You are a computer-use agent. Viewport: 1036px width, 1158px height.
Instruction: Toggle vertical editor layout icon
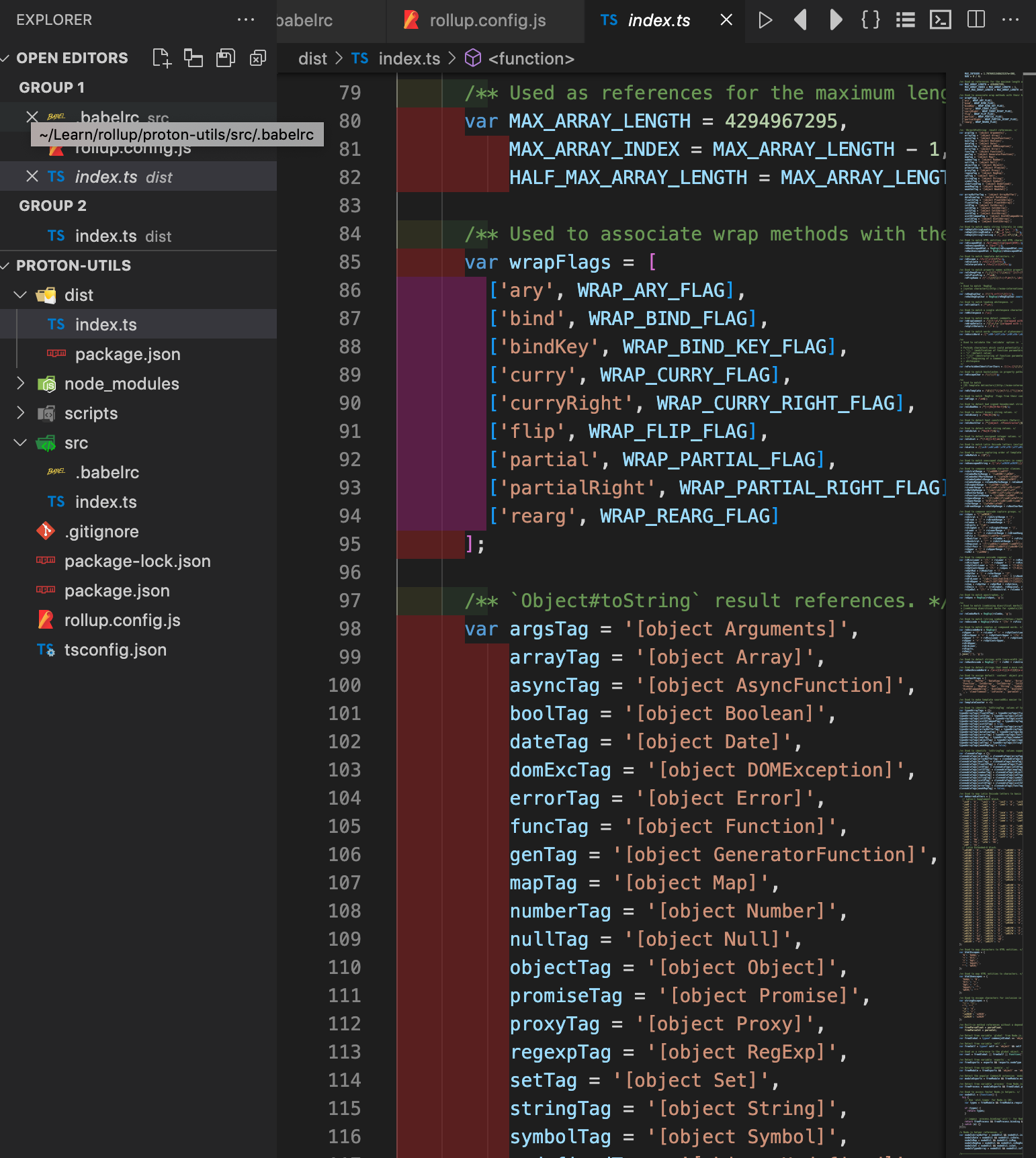tap(193, 58)
